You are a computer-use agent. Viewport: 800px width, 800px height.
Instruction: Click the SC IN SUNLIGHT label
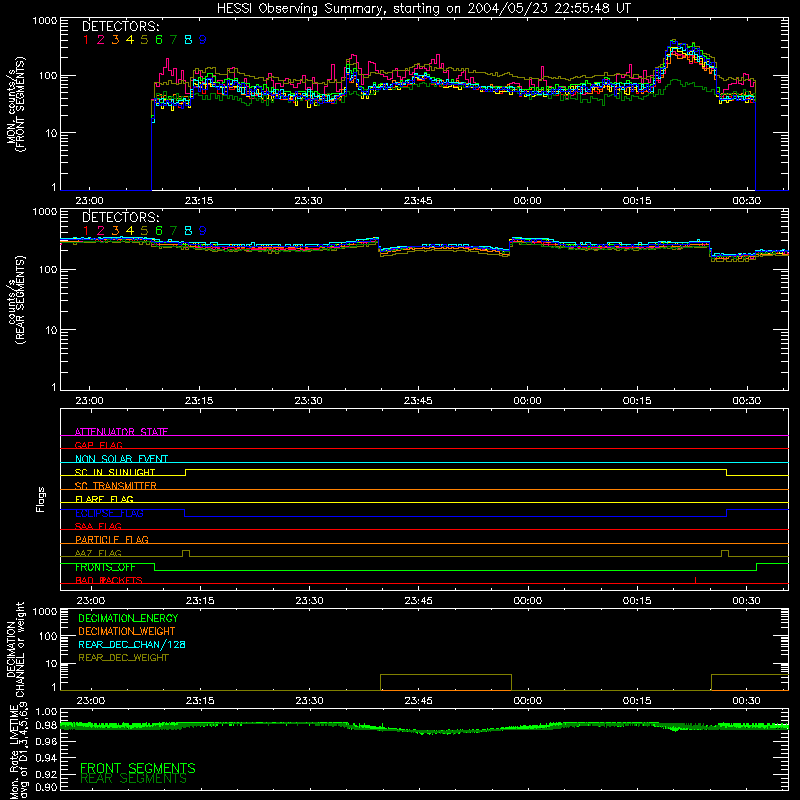(x=115, y=472)
